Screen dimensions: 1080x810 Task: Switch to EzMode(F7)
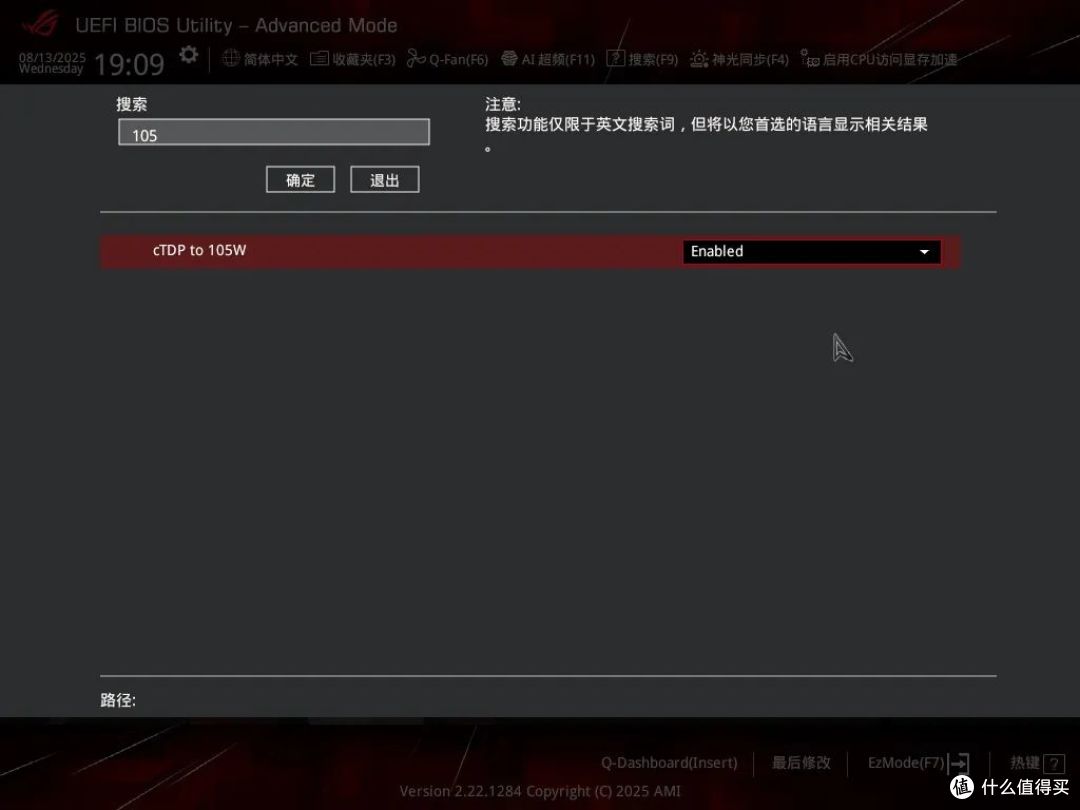[x=918, y=763]
